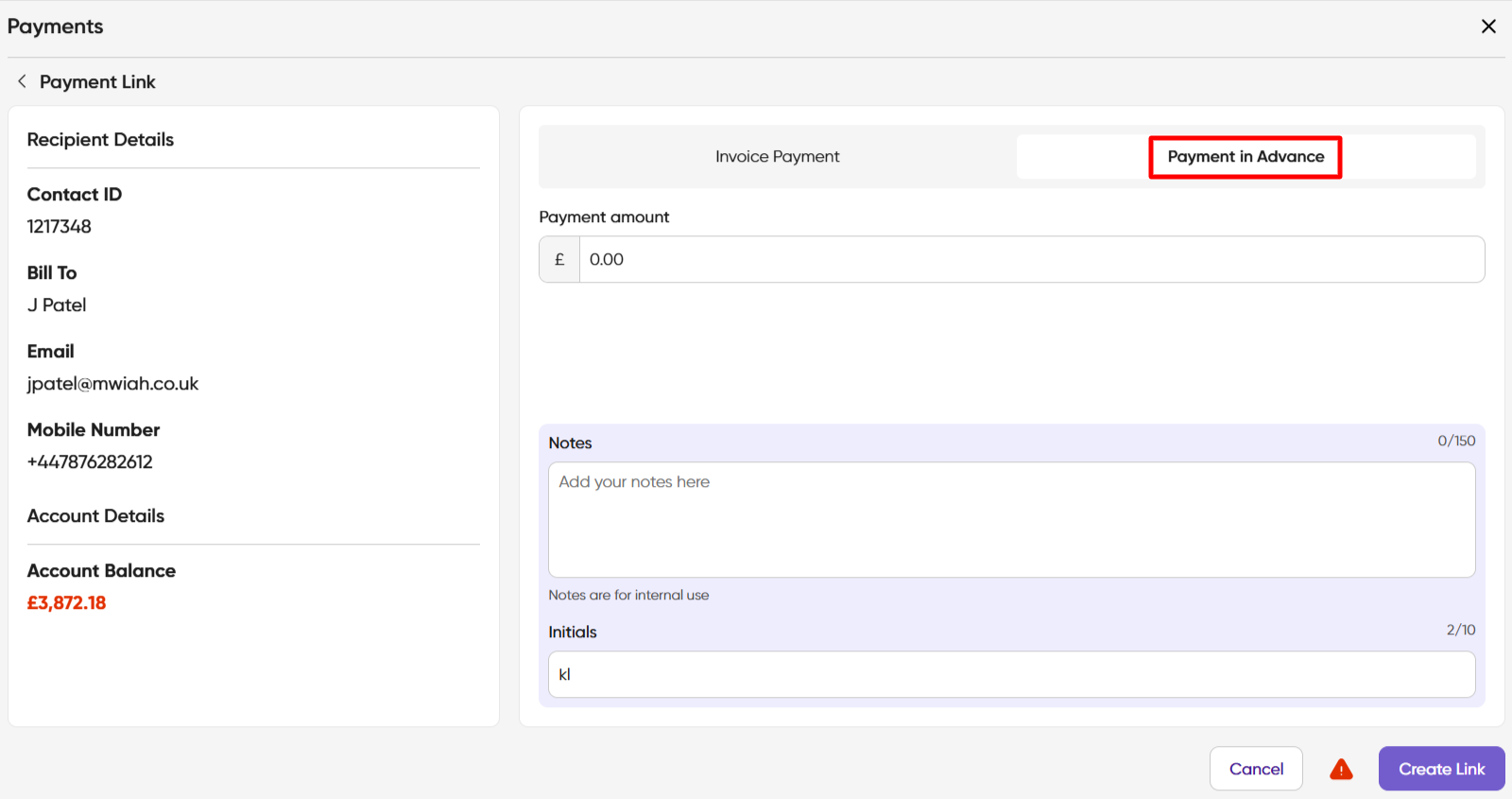Click the Initials input field
Image resolution: width=1512 pixels, height=799 pixels.
click(x=1011, y=674)
